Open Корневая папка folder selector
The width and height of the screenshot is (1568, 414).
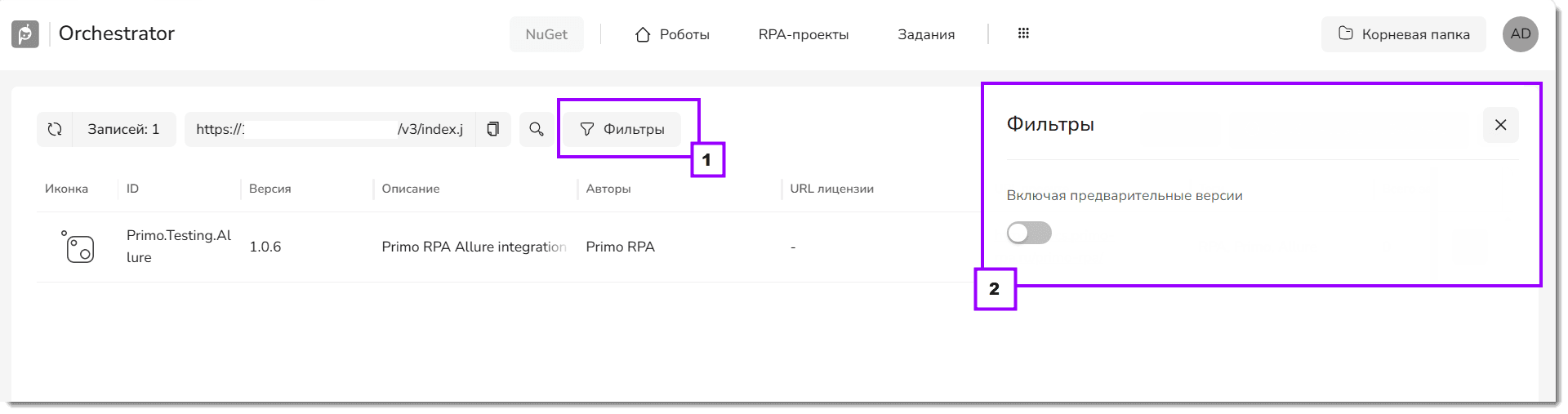pos(1404,34)
